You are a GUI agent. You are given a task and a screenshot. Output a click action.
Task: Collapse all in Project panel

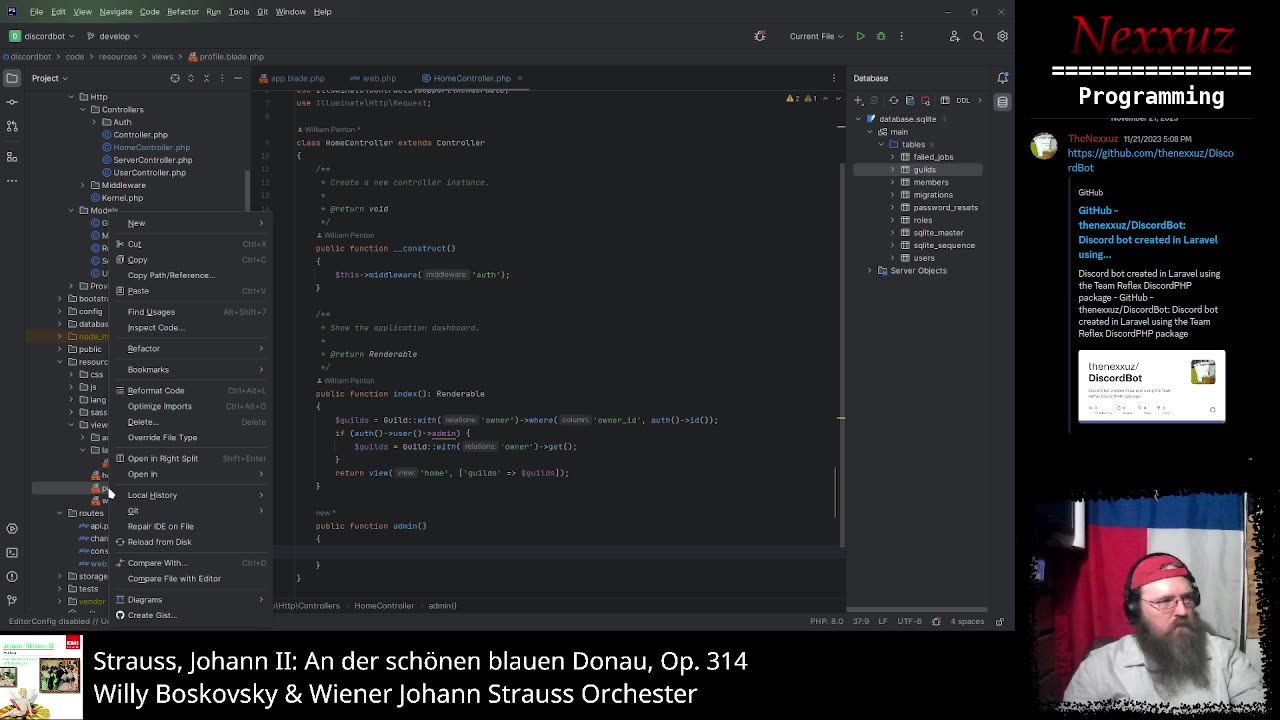pos(207,78)
